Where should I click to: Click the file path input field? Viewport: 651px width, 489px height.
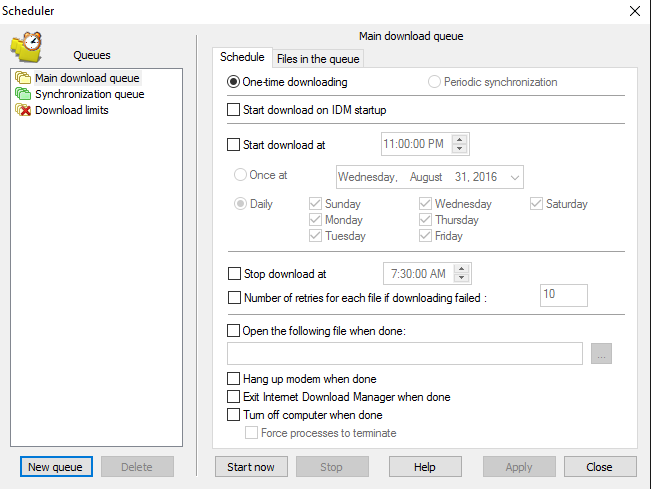click(x=405, y=354)
